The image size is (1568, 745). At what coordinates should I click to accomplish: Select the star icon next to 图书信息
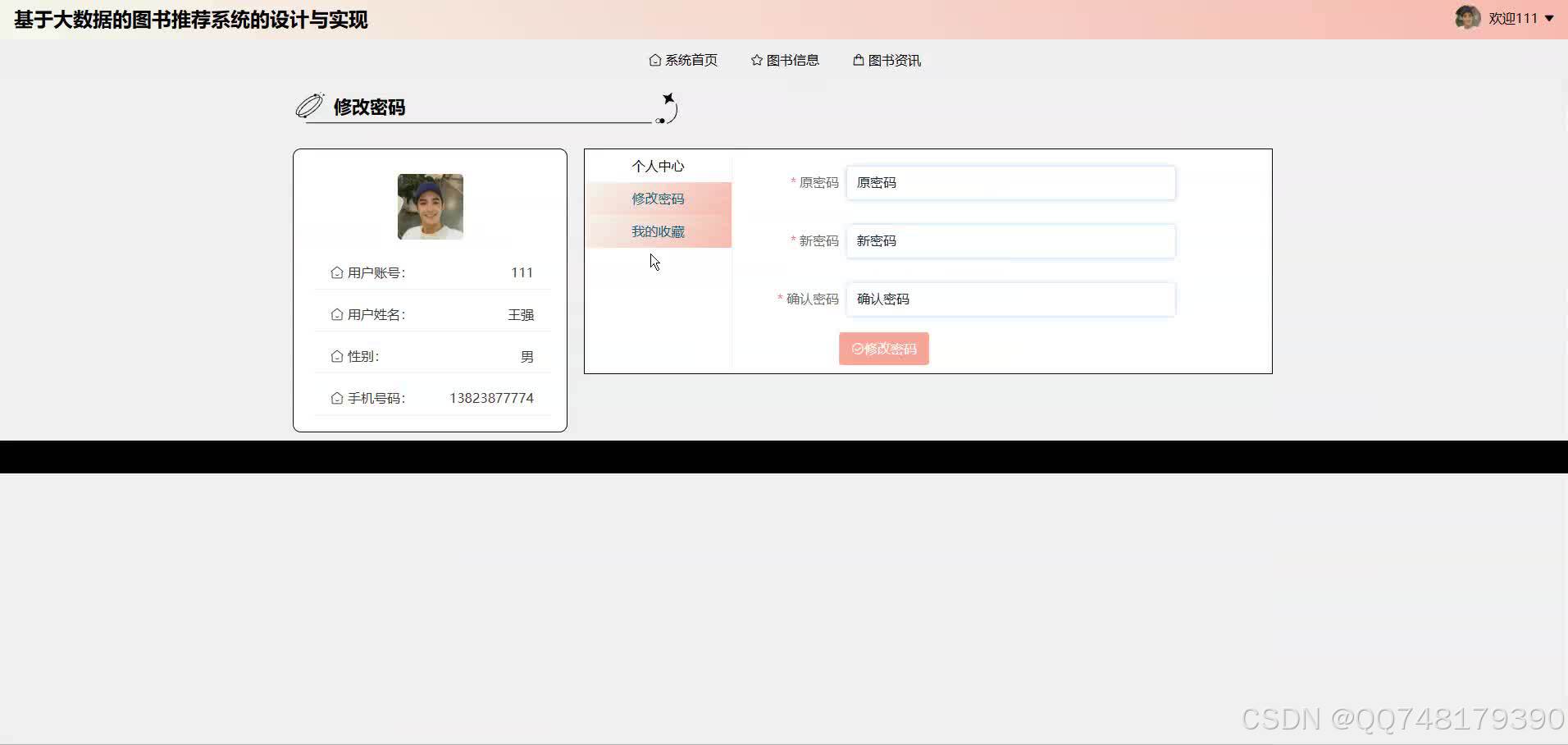click(x=755, y=60)
